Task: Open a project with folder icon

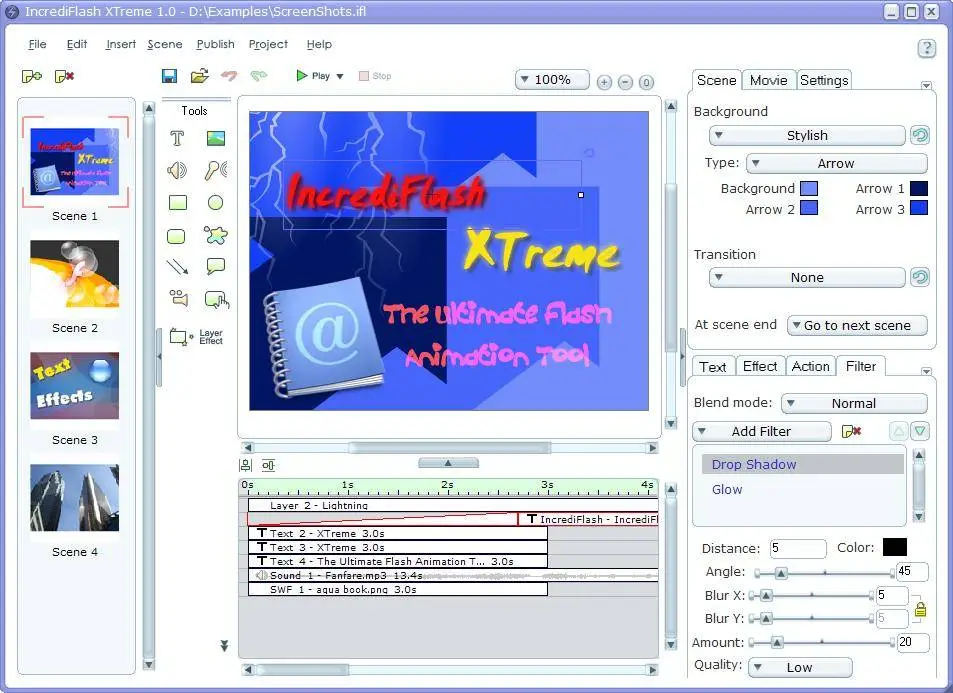Action: 199,76
